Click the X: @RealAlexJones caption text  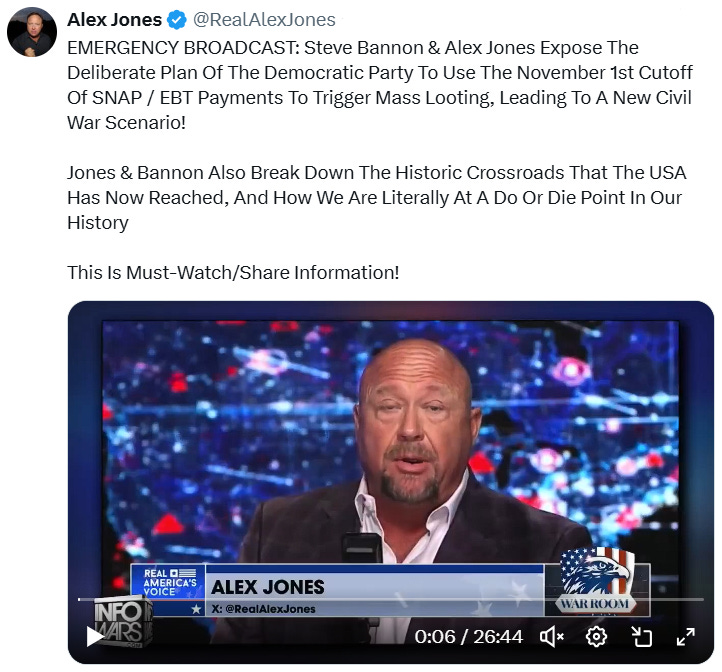coord(263,609)
